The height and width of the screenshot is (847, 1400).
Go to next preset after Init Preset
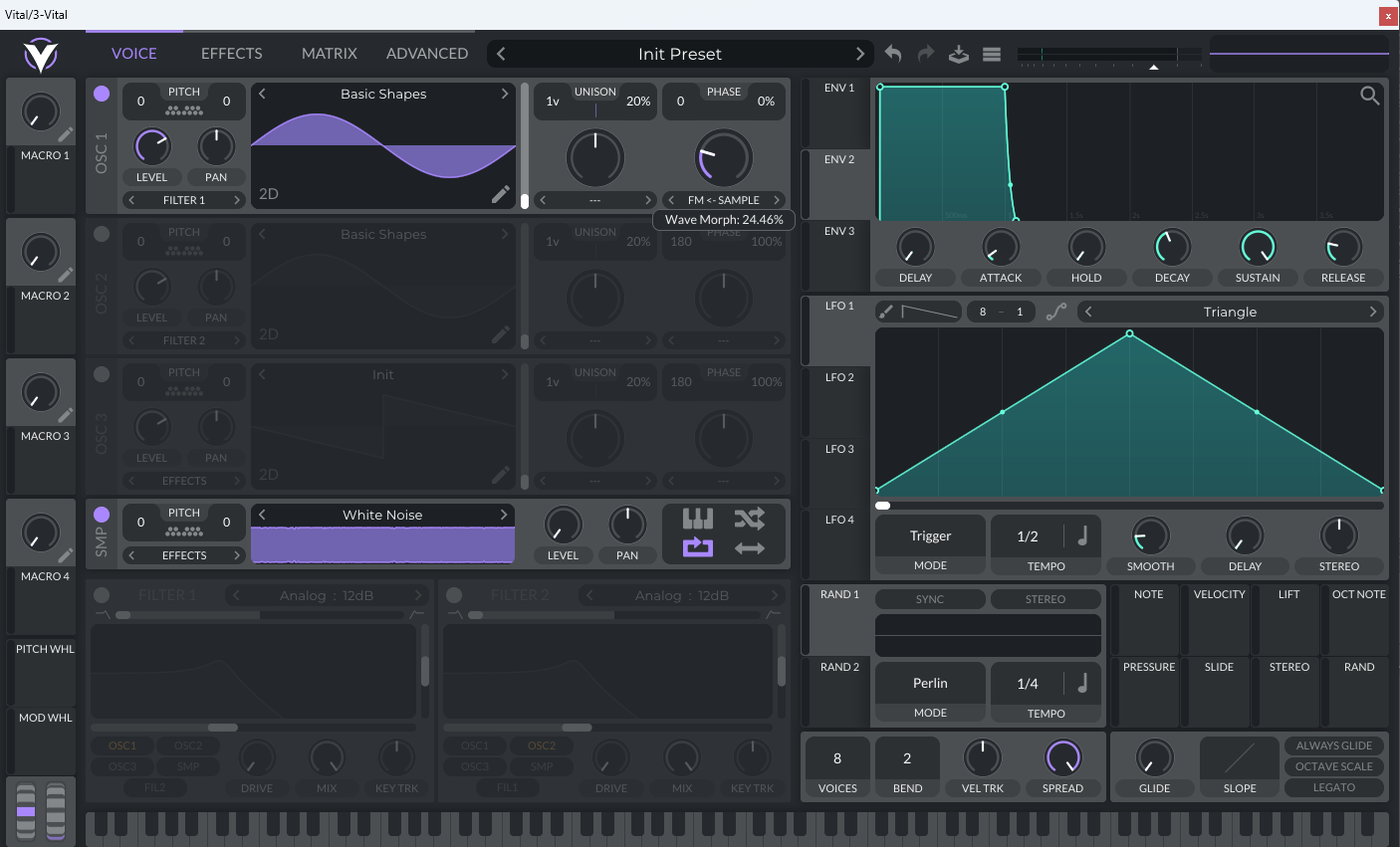[860, 54]
